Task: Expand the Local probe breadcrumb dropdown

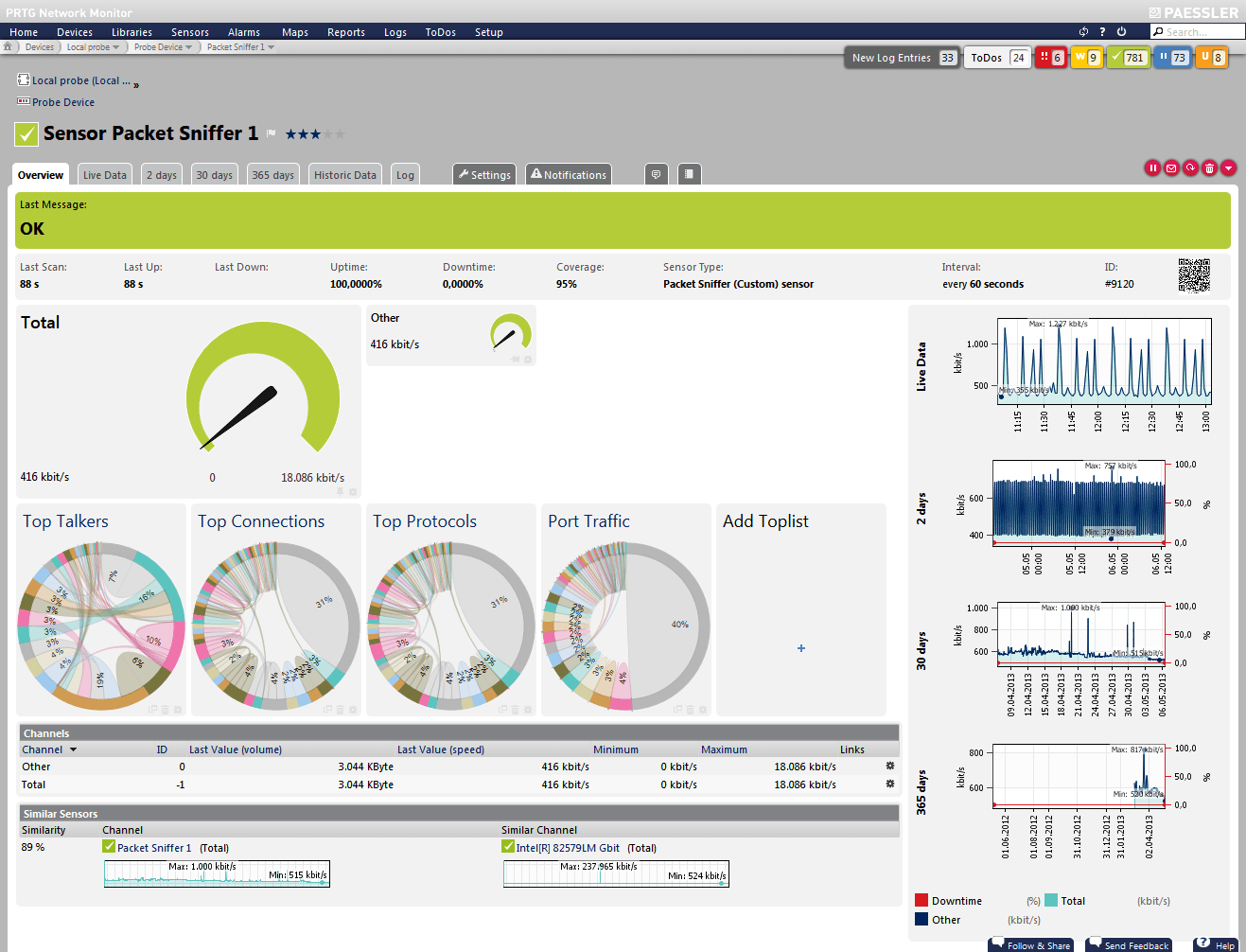Action: [x=116, y=47]
